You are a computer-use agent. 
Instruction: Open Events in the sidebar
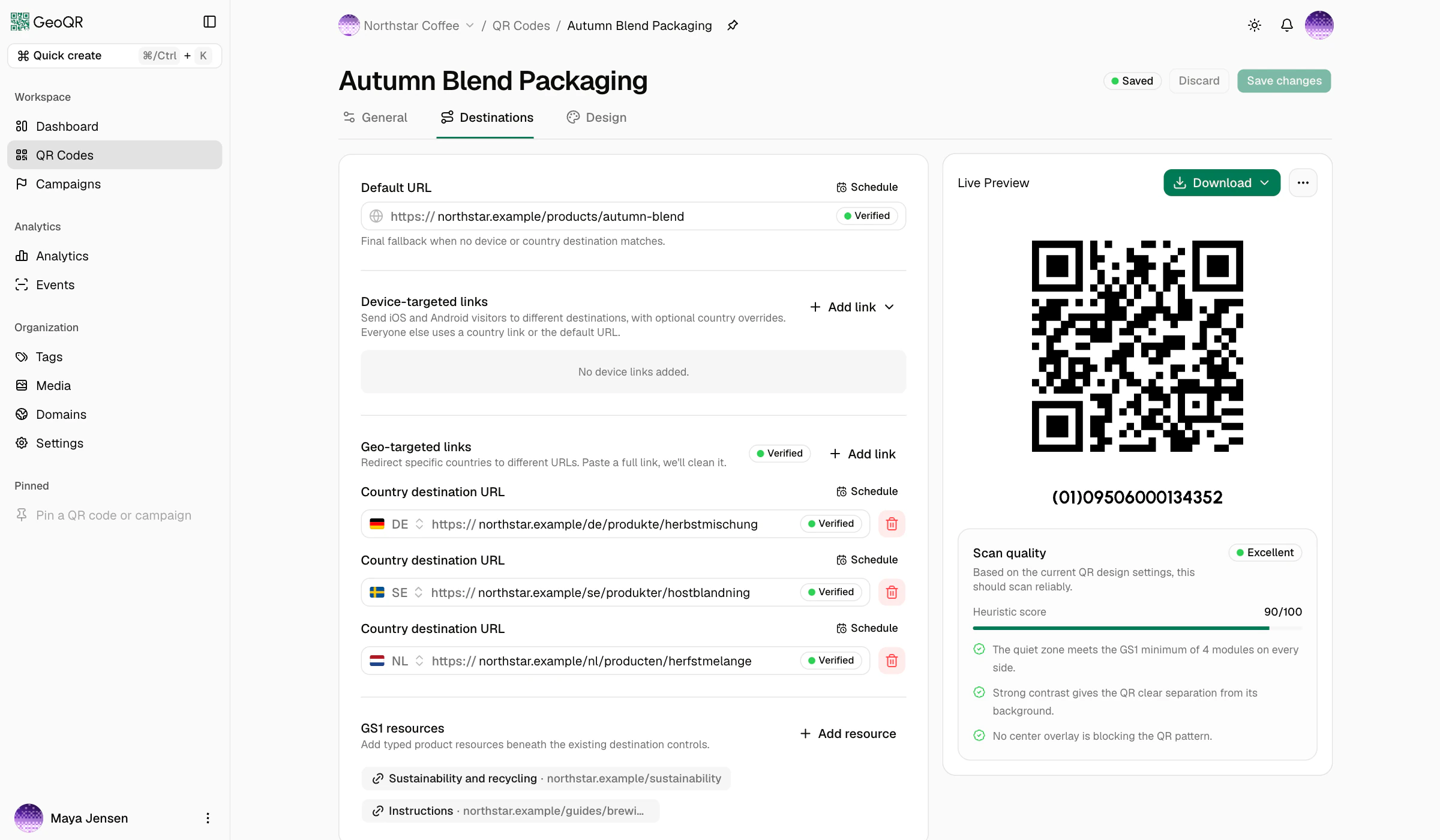115,285
